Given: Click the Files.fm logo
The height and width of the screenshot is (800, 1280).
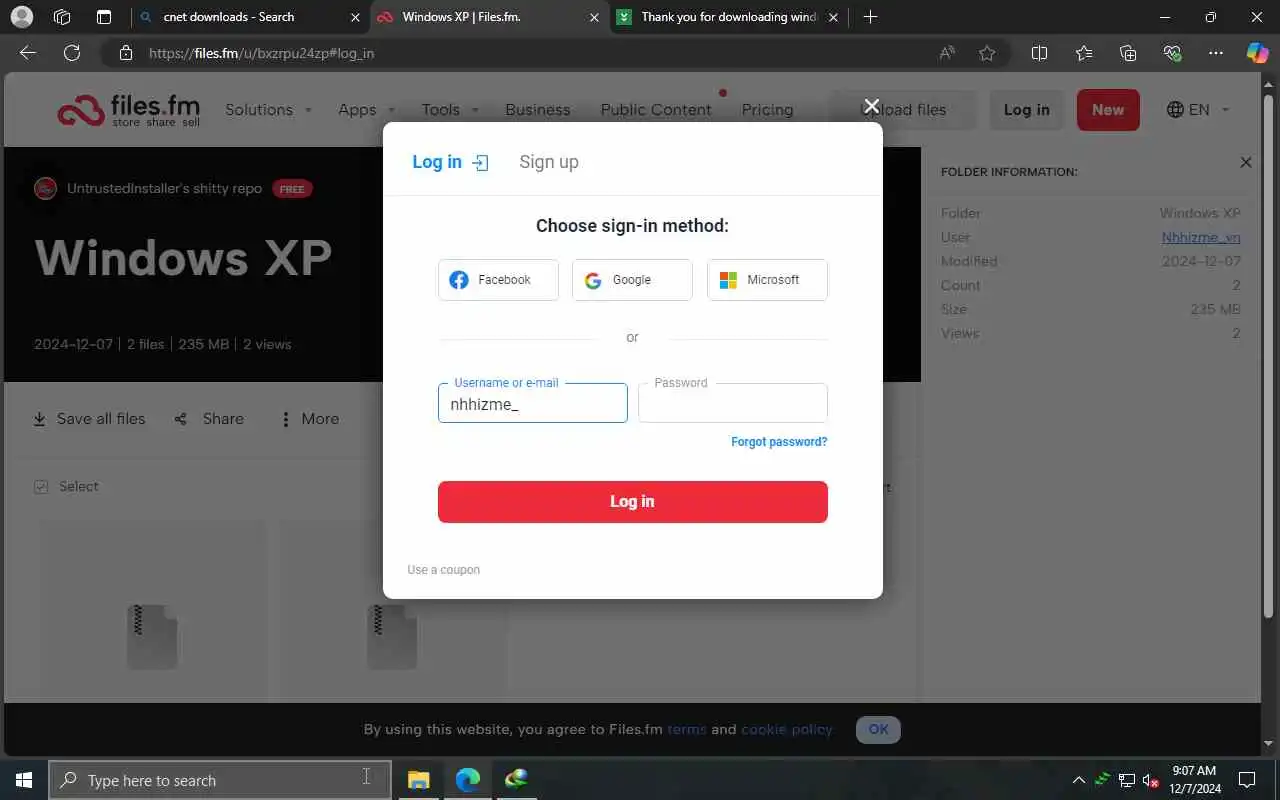Looking at the screenshot, I should (128, 110).
